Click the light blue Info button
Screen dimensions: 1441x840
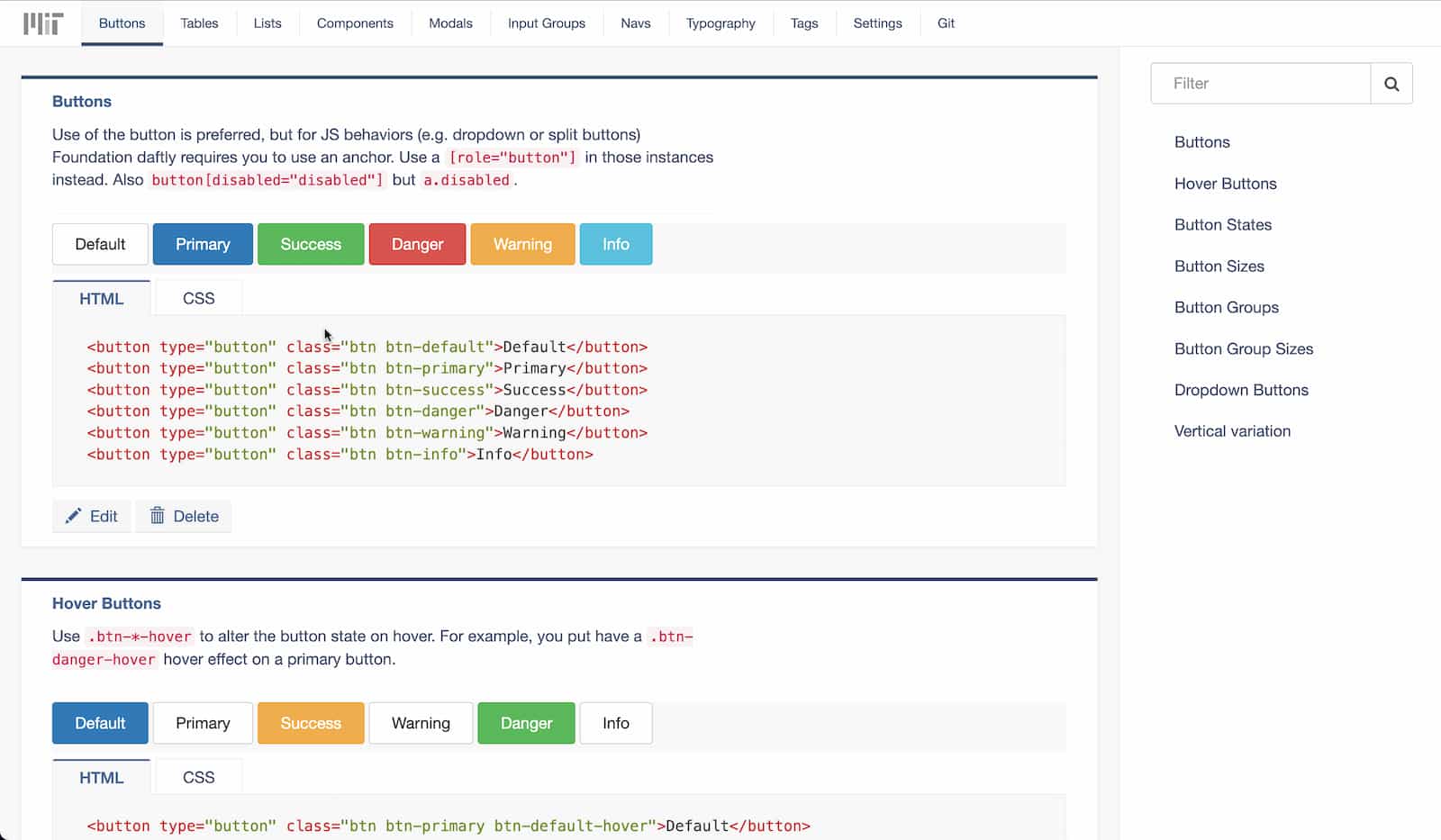click(x=616, y=244)
